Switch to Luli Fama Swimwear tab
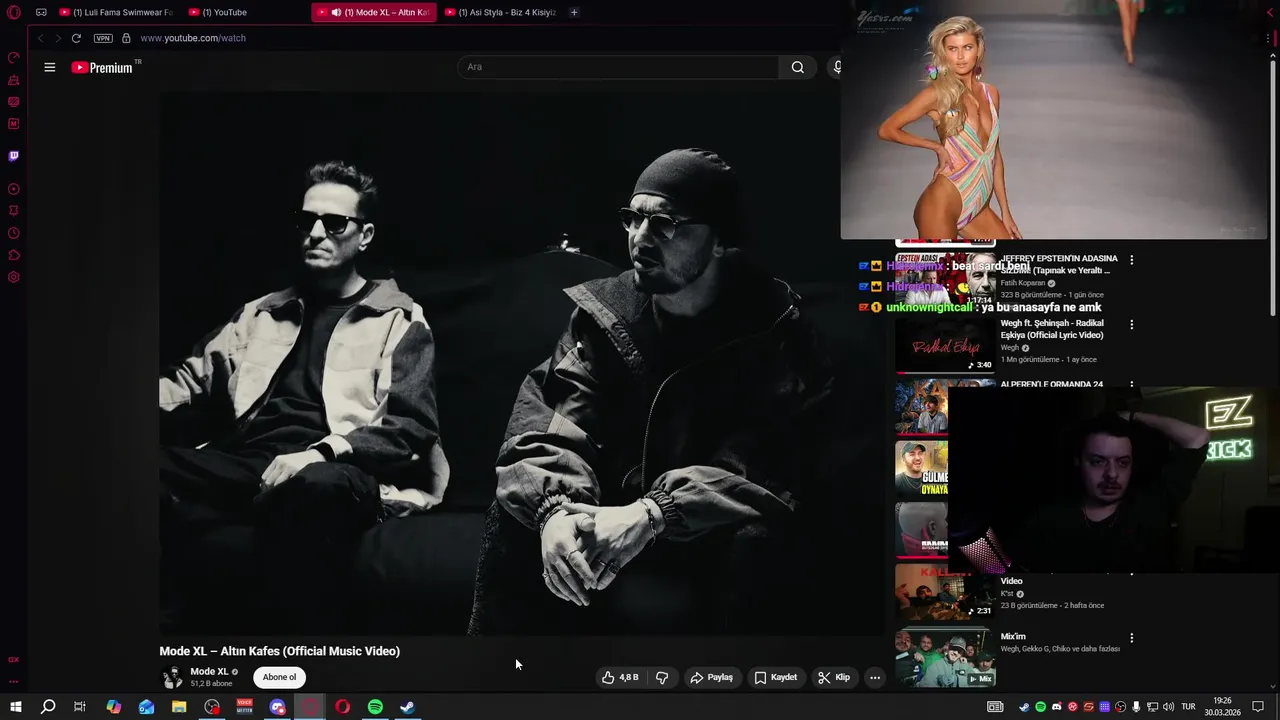The image size is (1280, 720). pyautogui.click(x=117, y=12)
